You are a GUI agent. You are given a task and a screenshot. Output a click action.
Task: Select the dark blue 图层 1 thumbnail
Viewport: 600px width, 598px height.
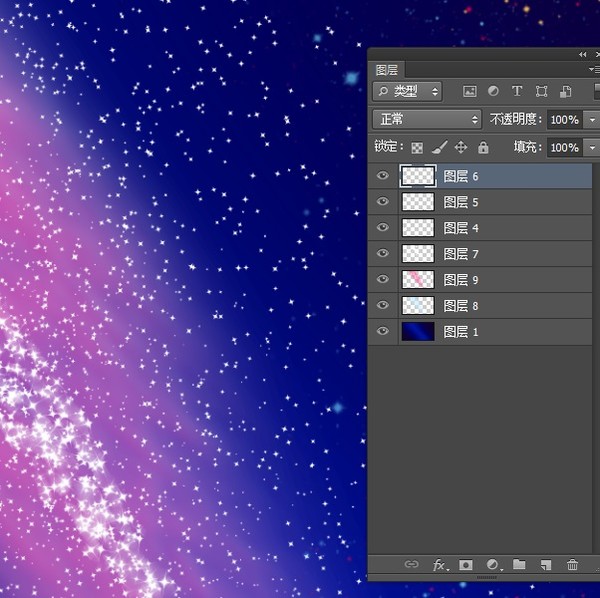418,331
